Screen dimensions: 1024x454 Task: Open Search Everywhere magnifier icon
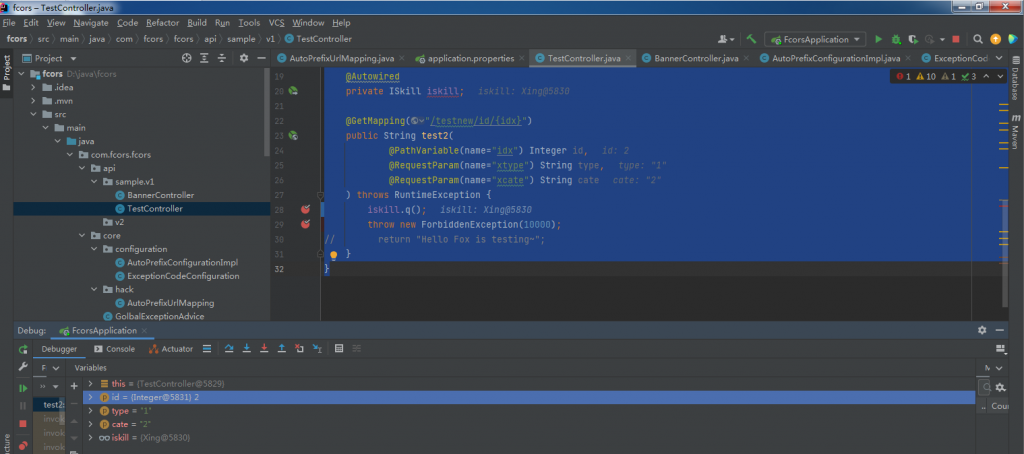tap(978, 39)
